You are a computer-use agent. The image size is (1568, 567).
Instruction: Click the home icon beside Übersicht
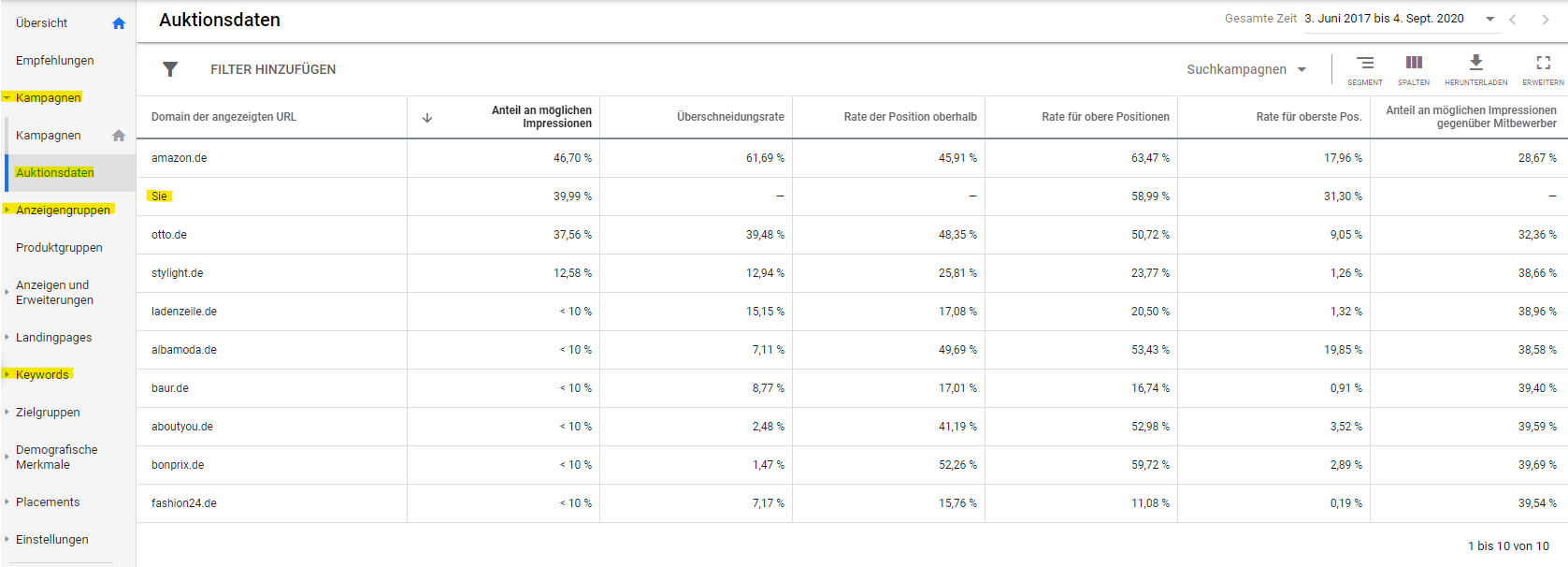(119, 23)
